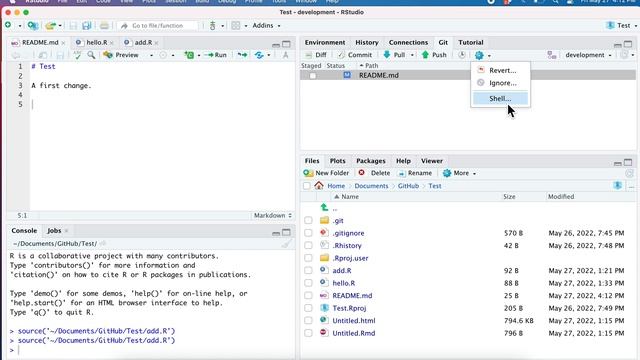Click the go-up parent directory arrow
Viewport: 640px width, 360px height.
click(x=324, y=208)
